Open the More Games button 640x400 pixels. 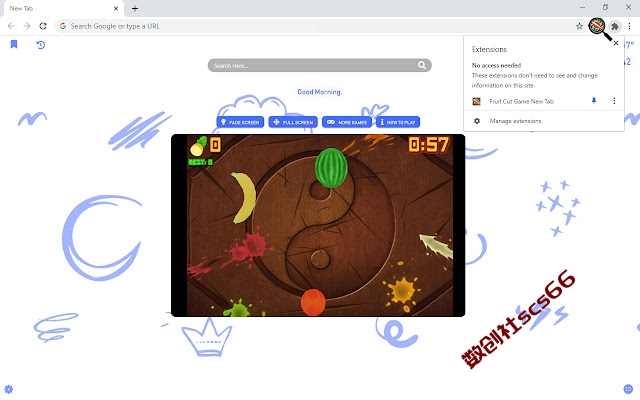(x=347, y=122)
